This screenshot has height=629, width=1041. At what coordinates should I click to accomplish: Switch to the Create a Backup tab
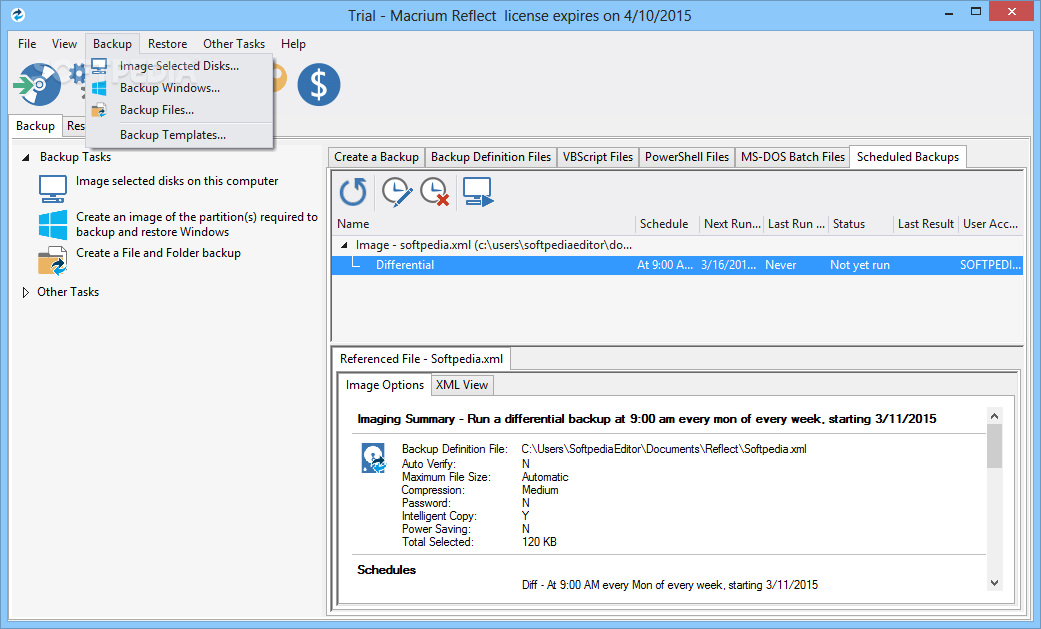click(x=376, y=157)
